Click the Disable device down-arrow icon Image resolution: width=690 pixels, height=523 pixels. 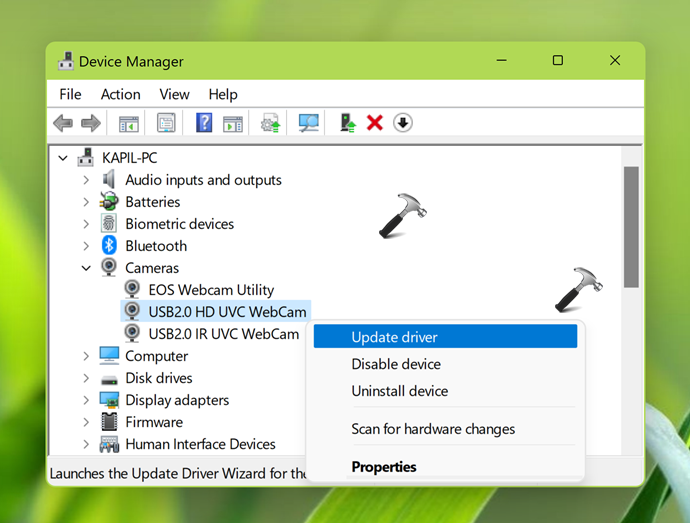click(x=403, y=123)
